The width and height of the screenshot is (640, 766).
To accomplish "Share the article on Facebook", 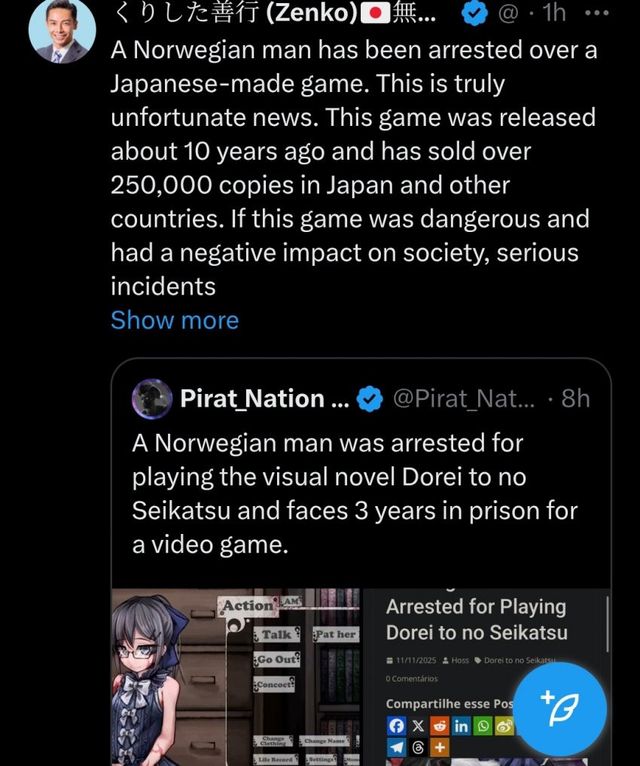I will point(397,726).
